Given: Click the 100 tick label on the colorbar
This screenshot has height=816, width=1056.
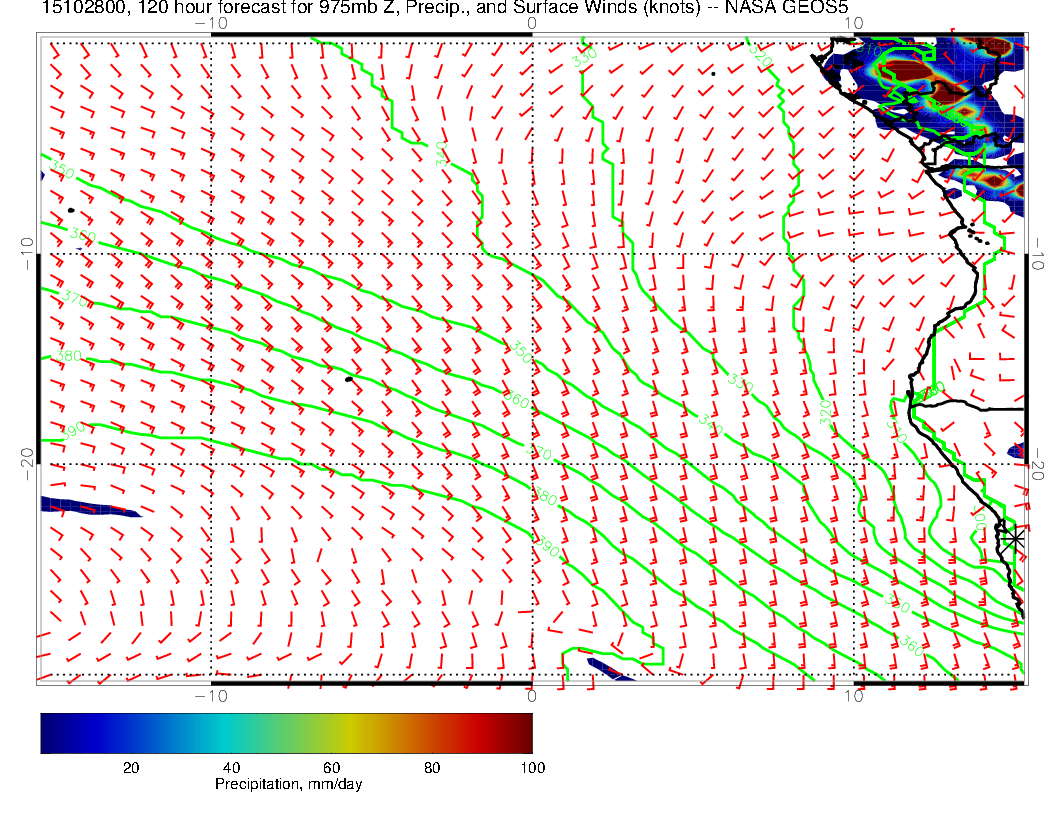Looking at the screenshot, I should [532, 767].
